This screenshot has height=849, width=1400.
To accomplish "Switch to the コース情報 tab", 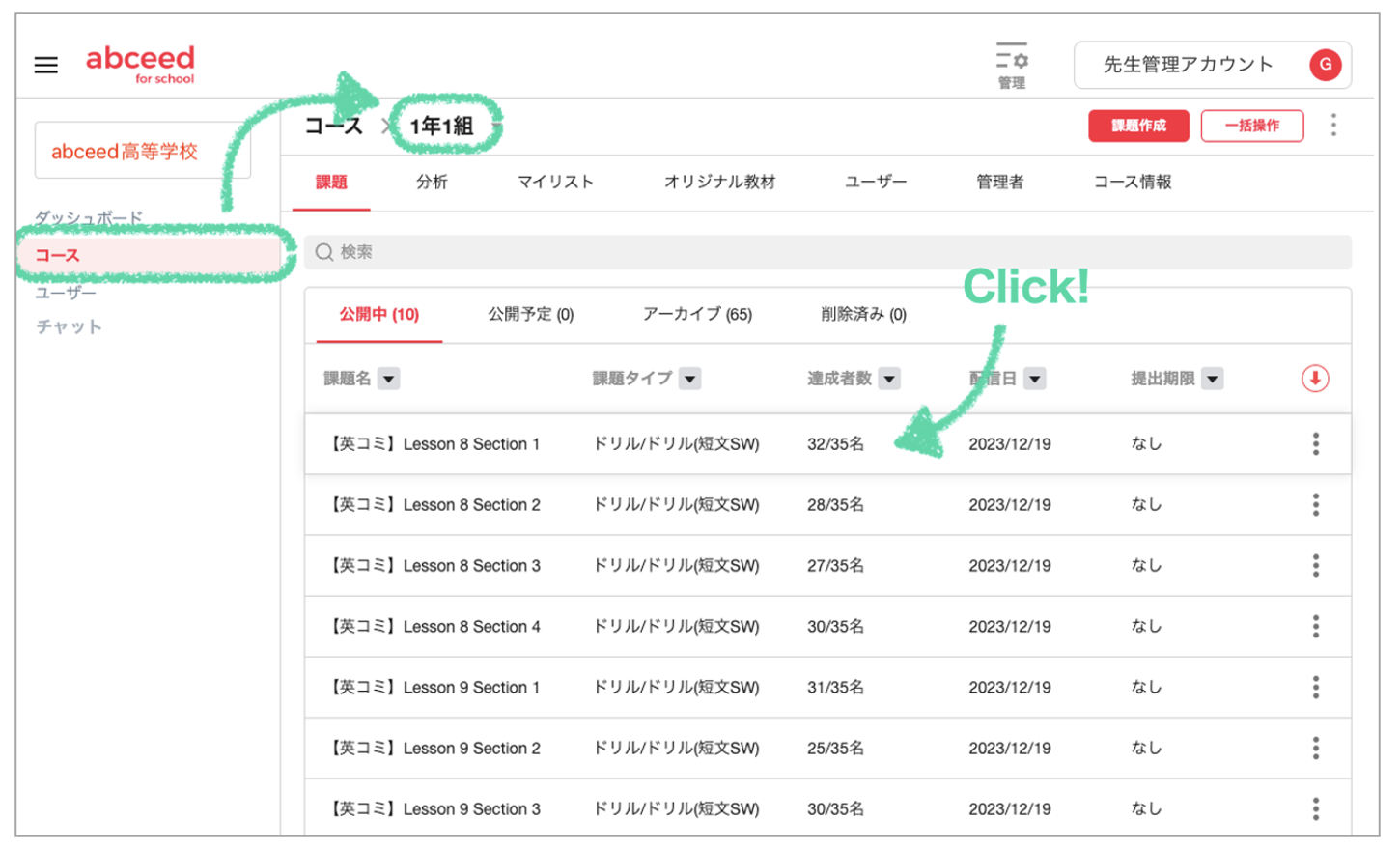I will [x=1133, y=182].
